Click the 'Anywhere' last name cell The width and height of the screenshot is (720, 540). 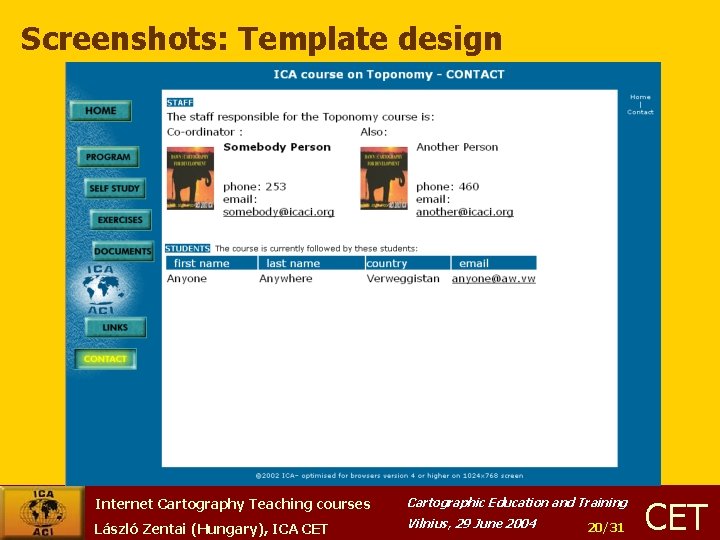pyautogui.click(x=286, y=279)
